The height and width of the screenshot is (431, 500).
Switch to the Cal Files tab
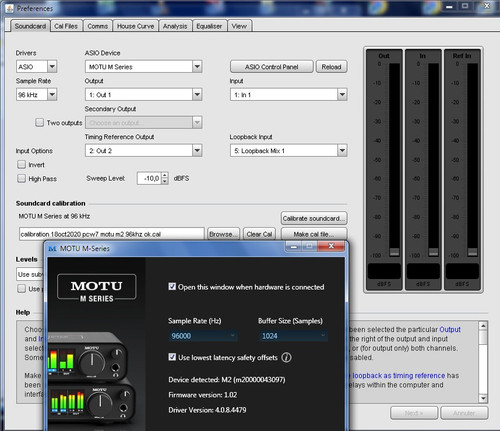point(66,26)
